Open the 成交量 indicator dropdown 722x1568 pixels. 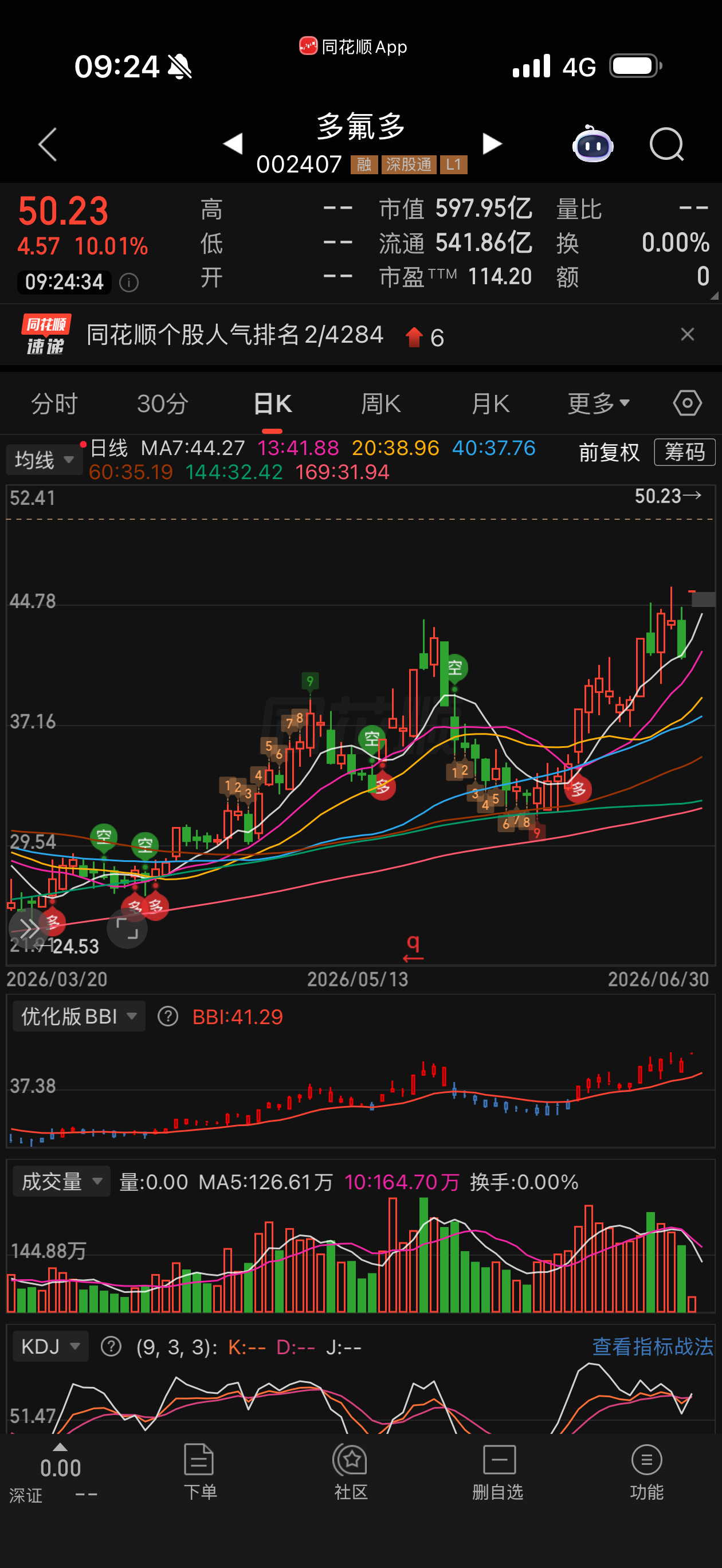tap(61, 1182)
